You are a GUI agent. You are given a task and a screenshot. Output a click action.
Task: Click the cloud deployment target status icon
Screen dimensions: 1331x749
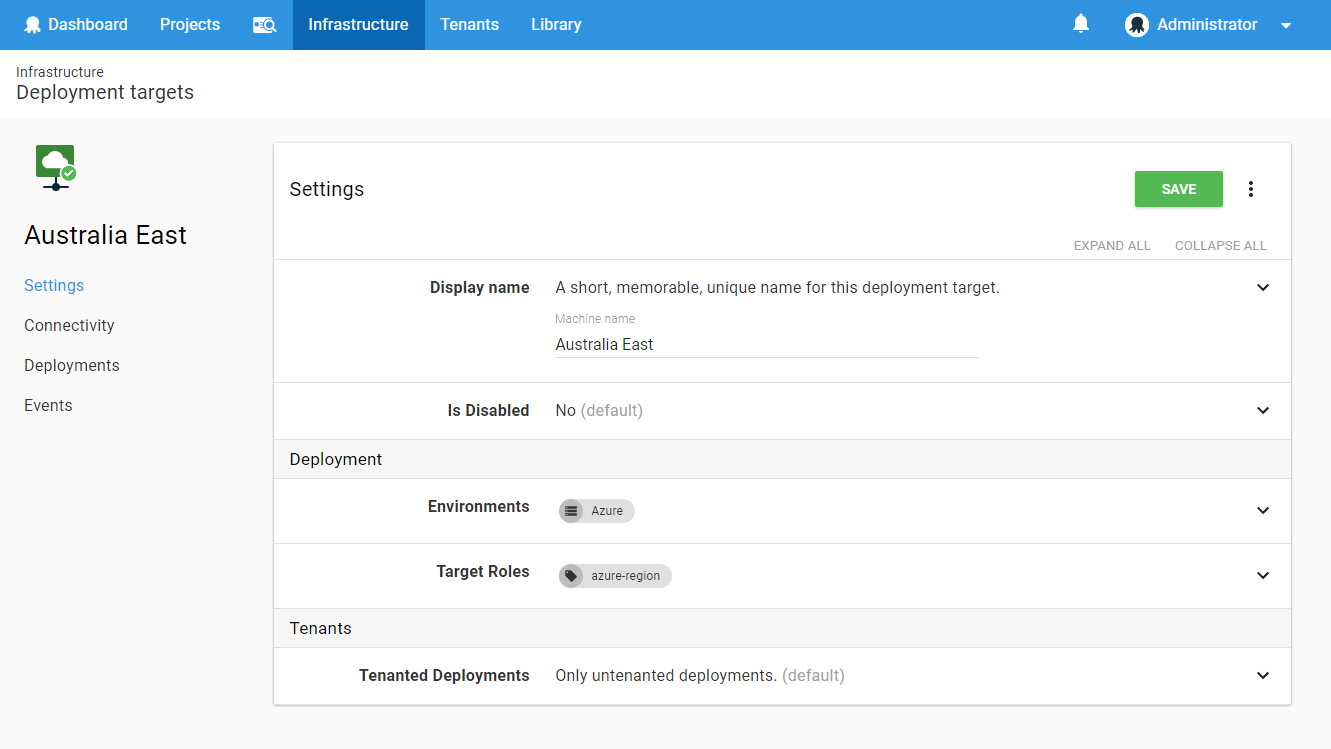(x=56, y=166)
